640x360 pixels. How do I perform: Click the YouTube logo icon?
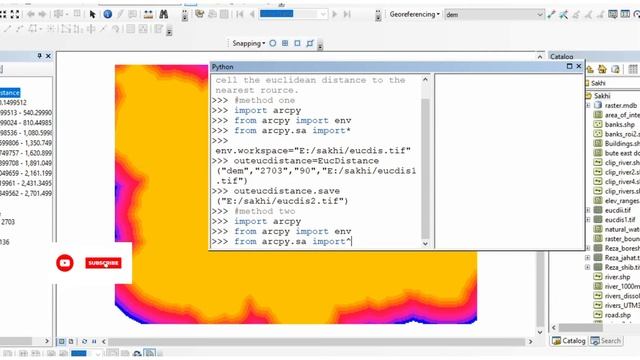(x=65, y=263)
